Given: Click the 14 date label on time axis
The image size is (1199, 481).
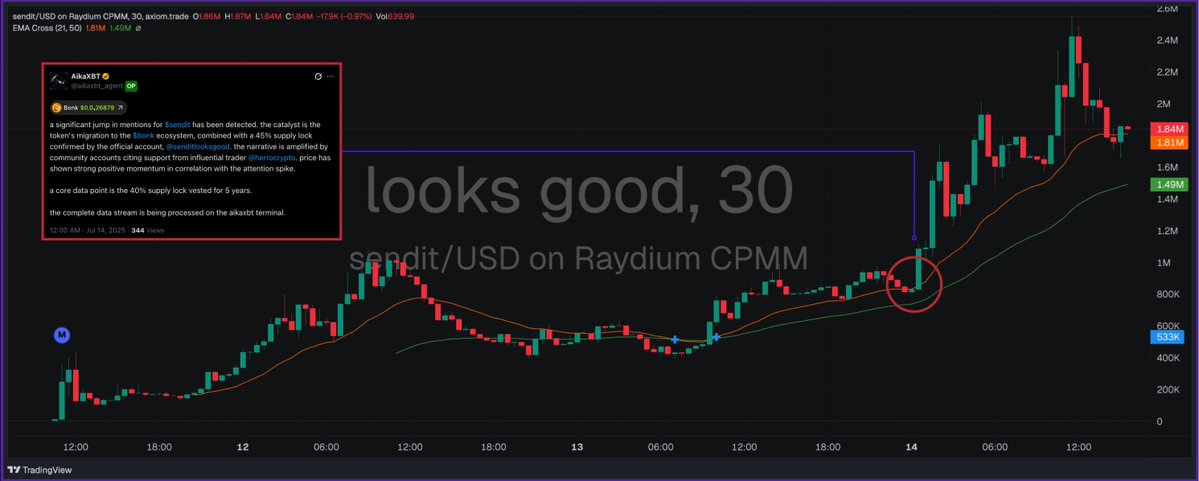Looking at the screenshot, I should [911, 447].
